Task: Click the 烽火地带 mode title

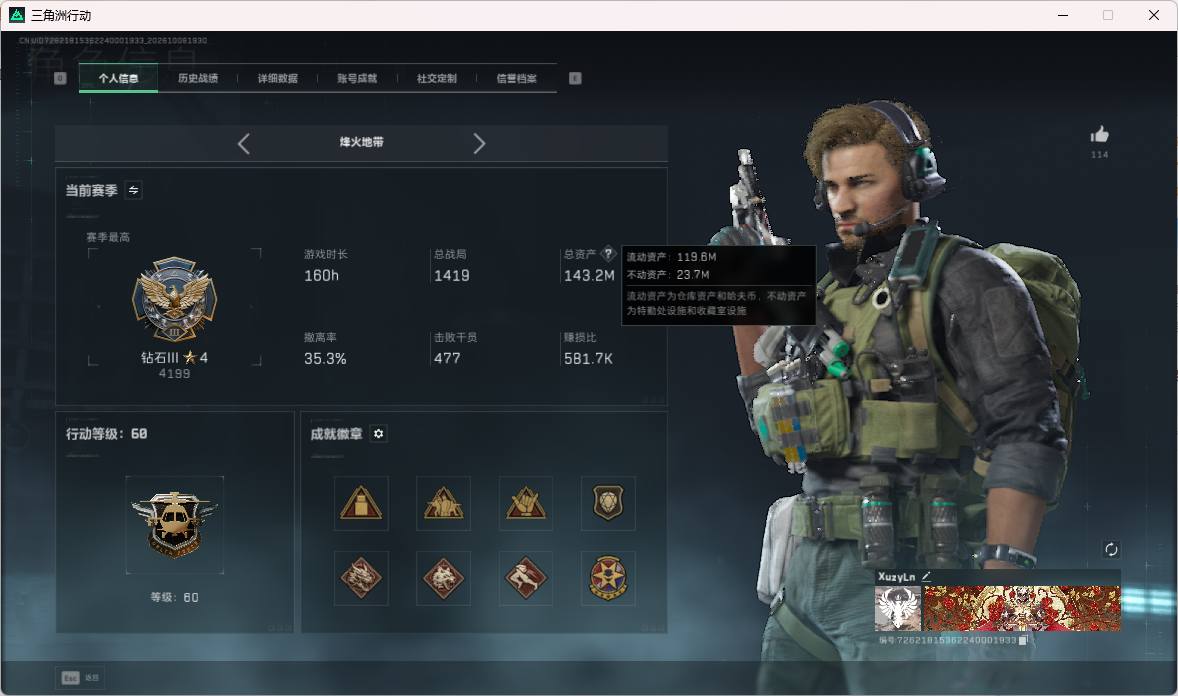Action: pos(361,142)
